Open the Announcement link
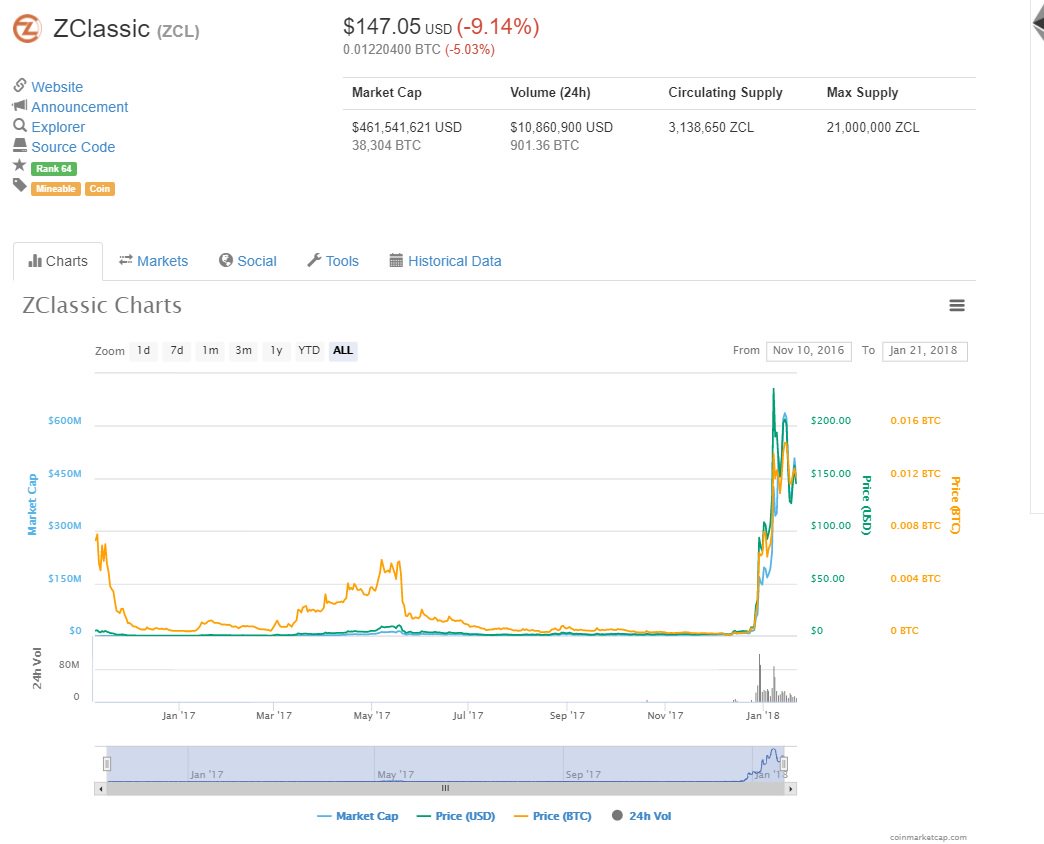This screenshot has width=1044, height=844. pyautogui.click(x=79, y=107)
